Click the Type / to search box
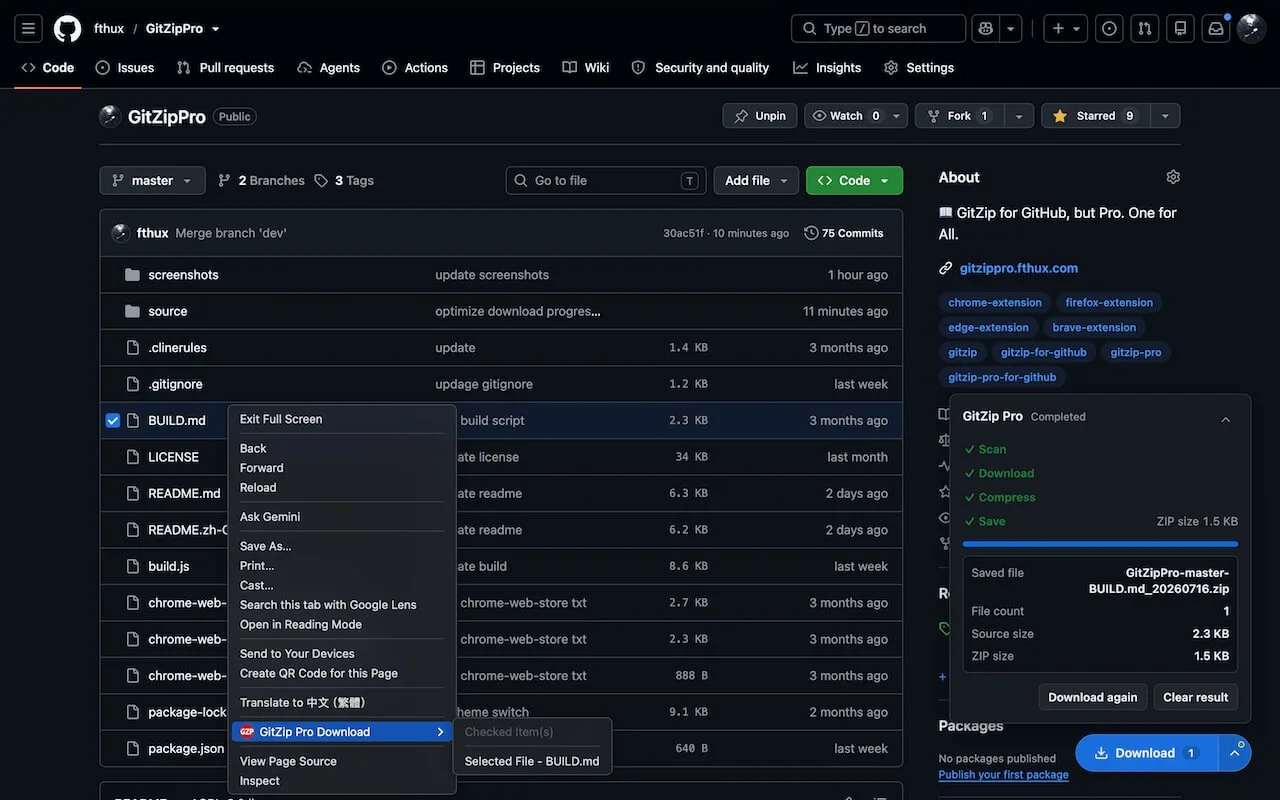 click(x=879, y=29)
